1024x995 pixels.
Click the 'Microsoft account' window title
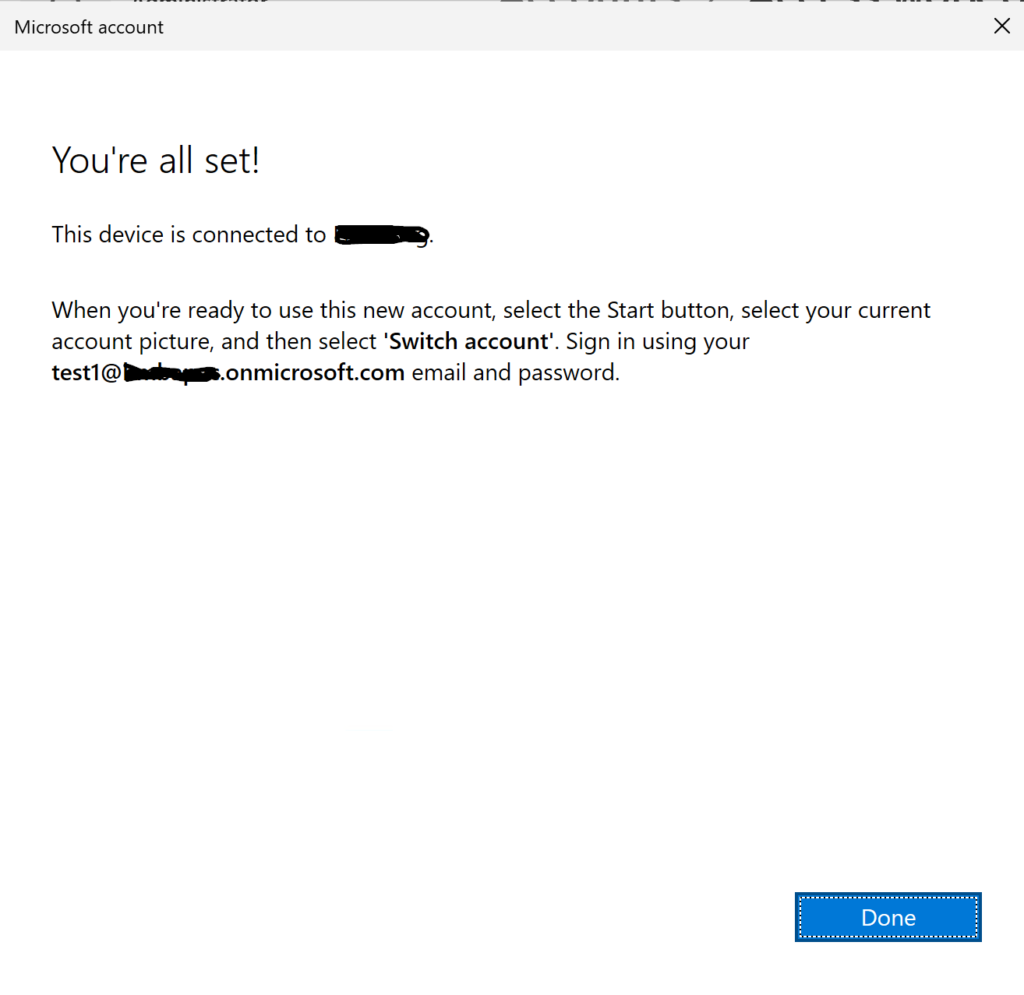pyautogui.click(x=89, y=27)
